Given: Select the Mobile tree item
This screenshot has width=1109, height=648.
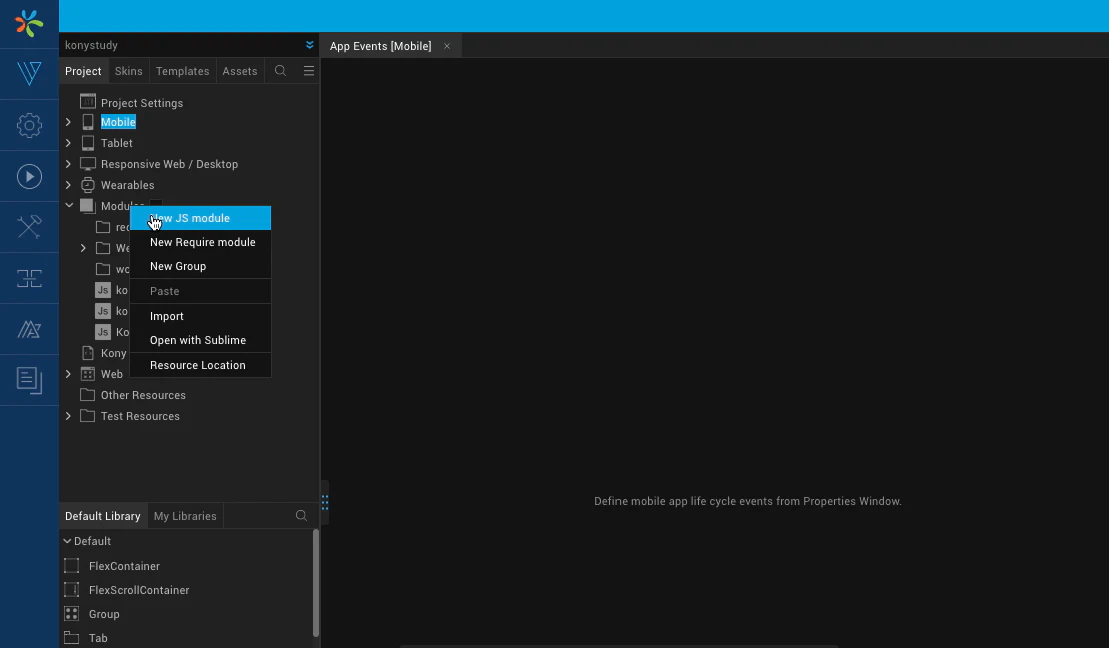Looking at the screenshot, I should [118, 122].
